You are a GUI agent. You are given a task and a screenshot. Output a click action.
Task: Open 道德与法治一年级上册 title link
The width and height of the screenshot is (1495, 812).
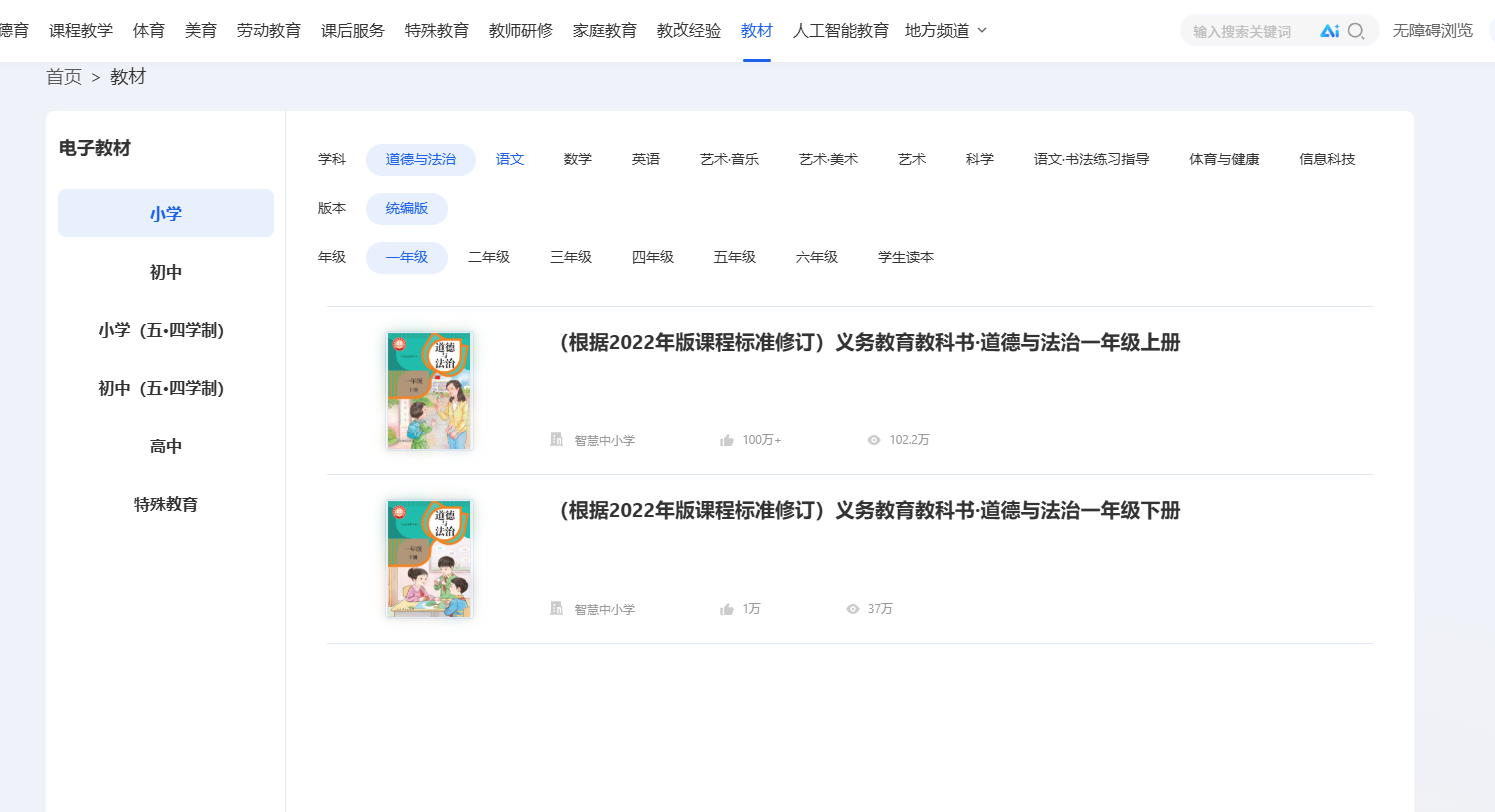click(x=866, y=343)
